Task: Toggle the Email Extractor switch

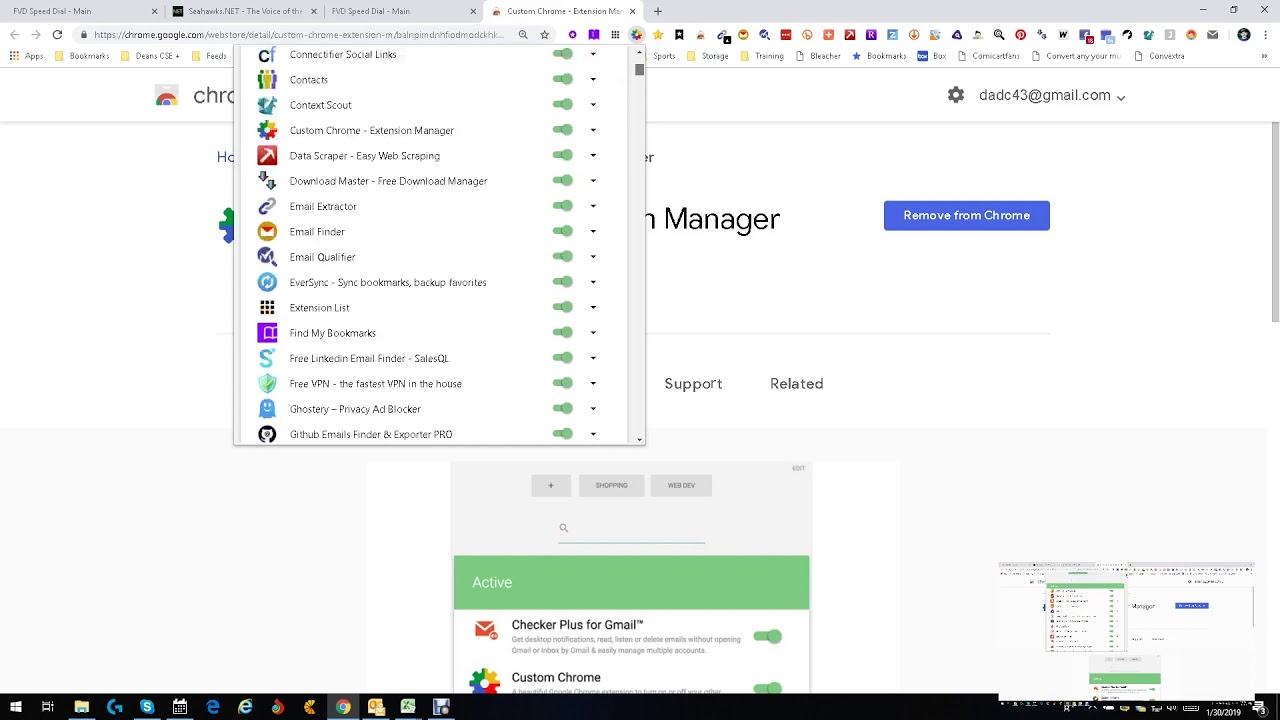Action: pos(563,206)
